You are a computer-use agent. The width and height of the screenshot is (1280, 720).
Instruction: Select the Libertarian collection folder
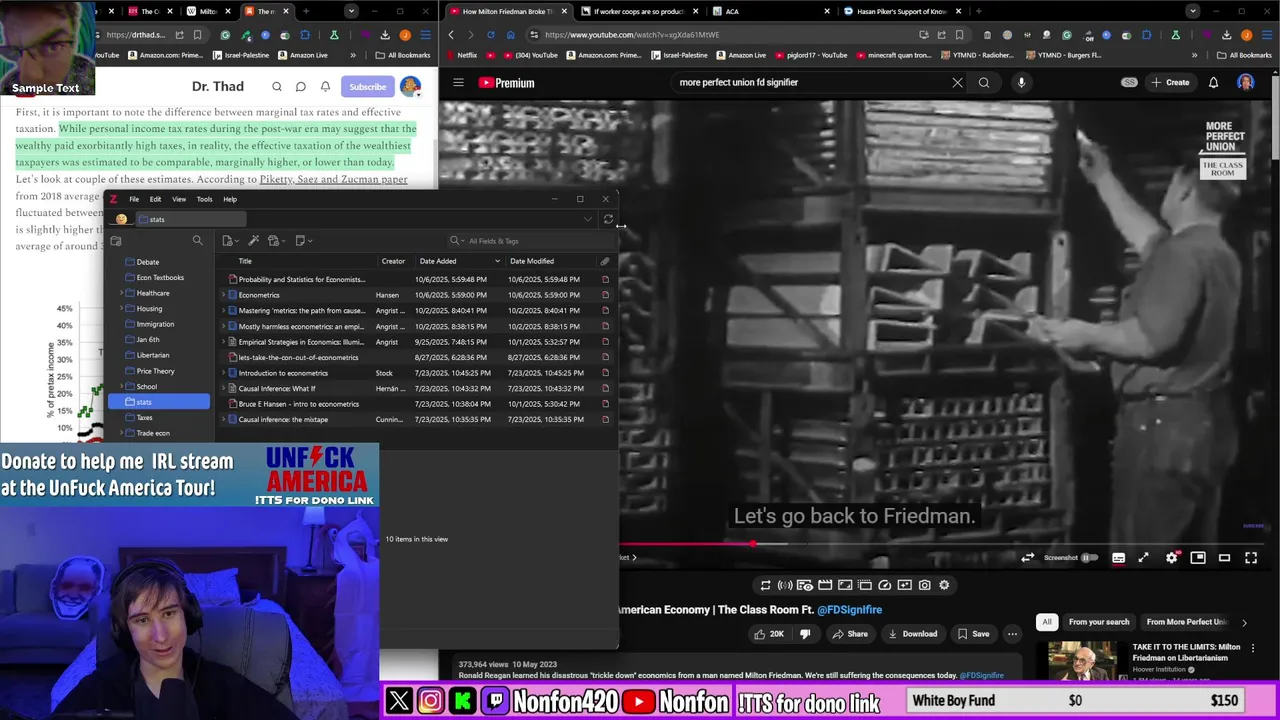[x=153, y=355]
